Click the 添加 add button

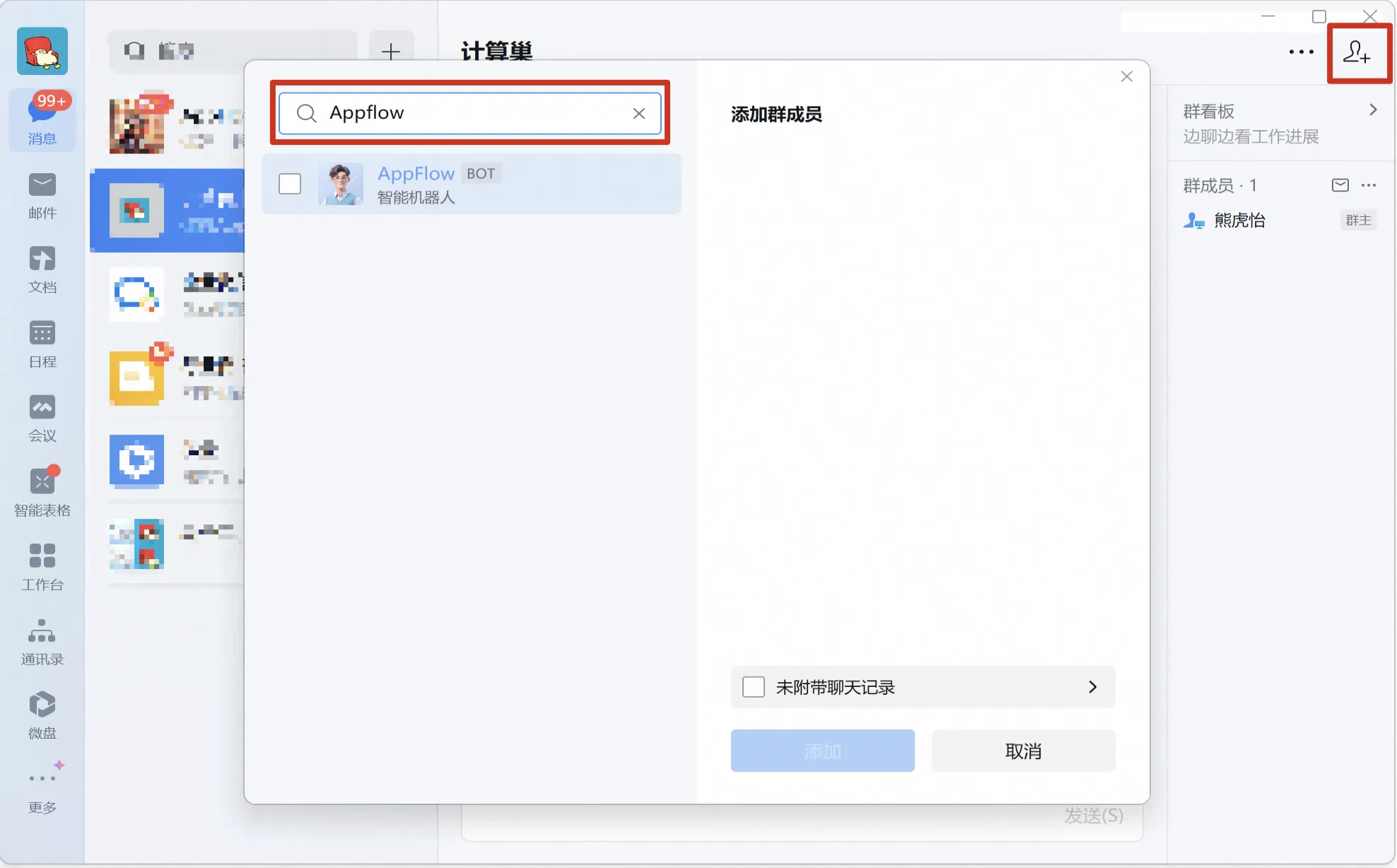[822, 751]
